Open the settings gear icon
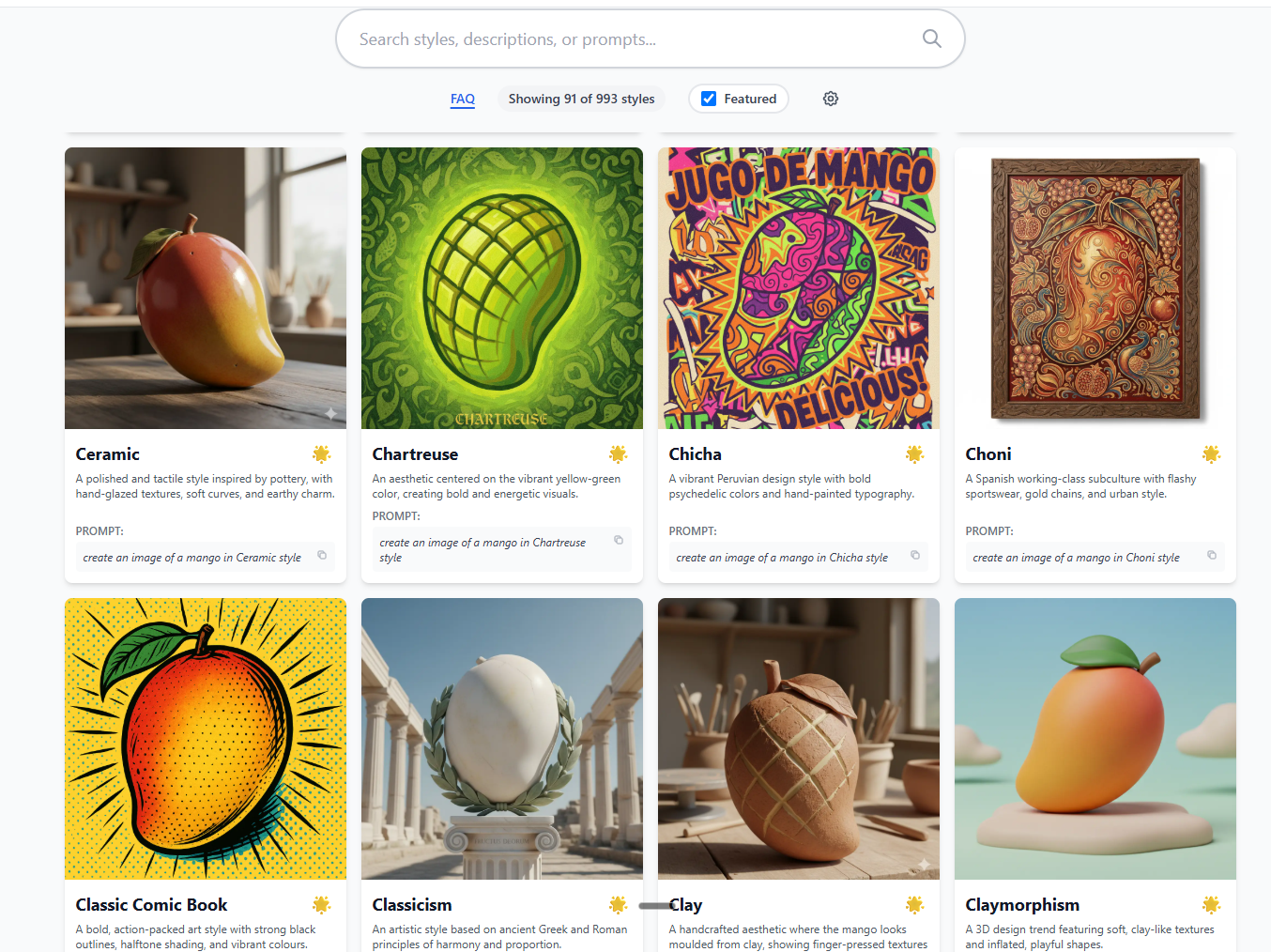This screenshot has height=952, width=1271. click(x=831, y=99)
